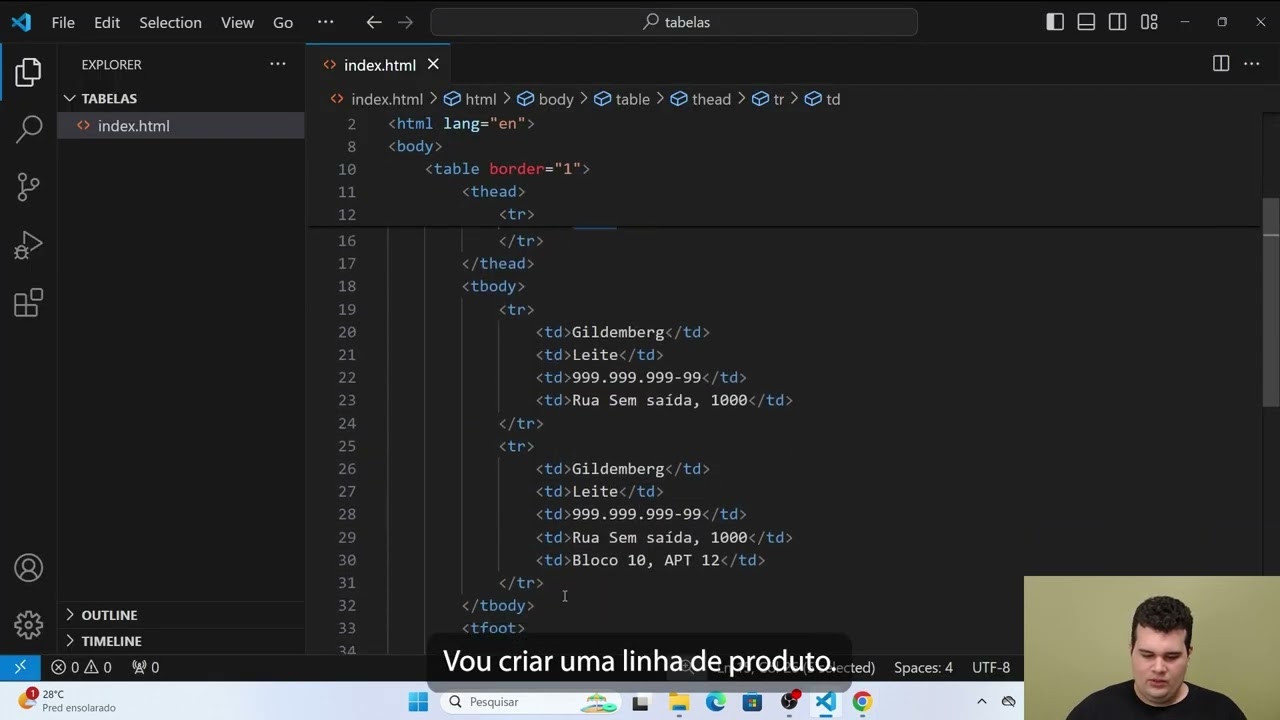
Task: Click the closing tbody tag line
Action: coord(498,605)
